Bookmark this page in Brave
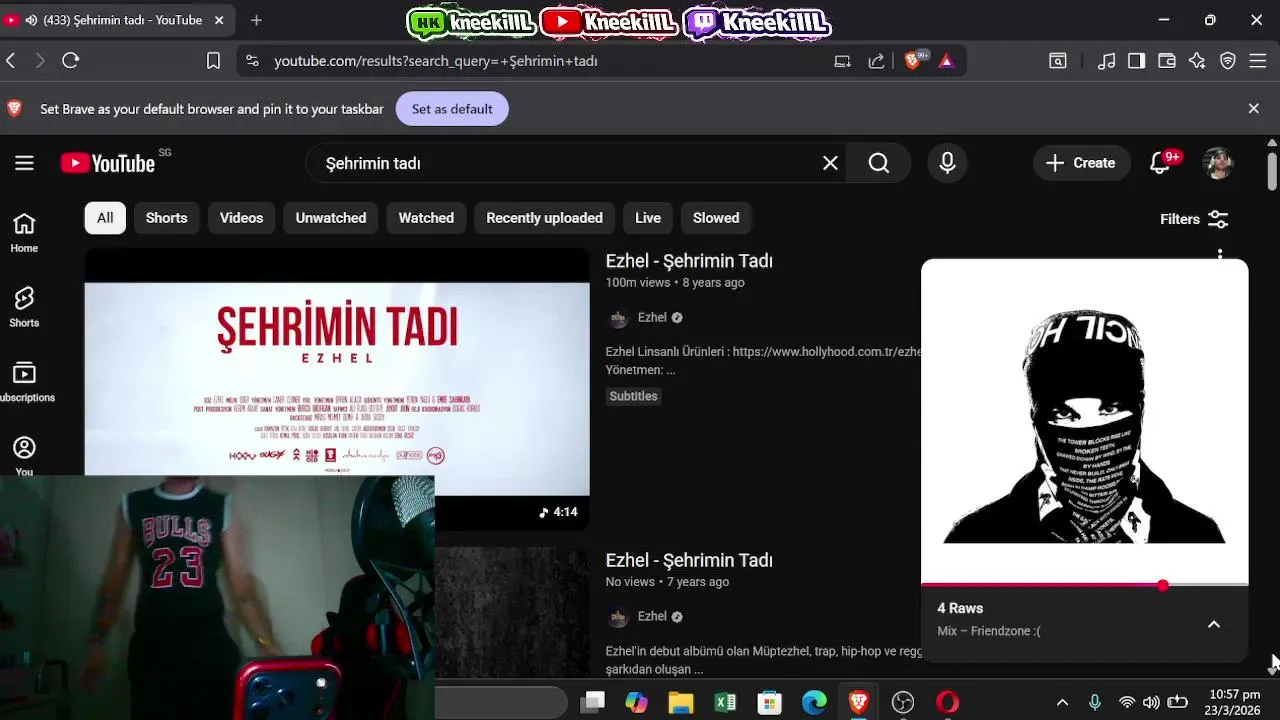The image size is (1280, 720). [x=213, y=61]
